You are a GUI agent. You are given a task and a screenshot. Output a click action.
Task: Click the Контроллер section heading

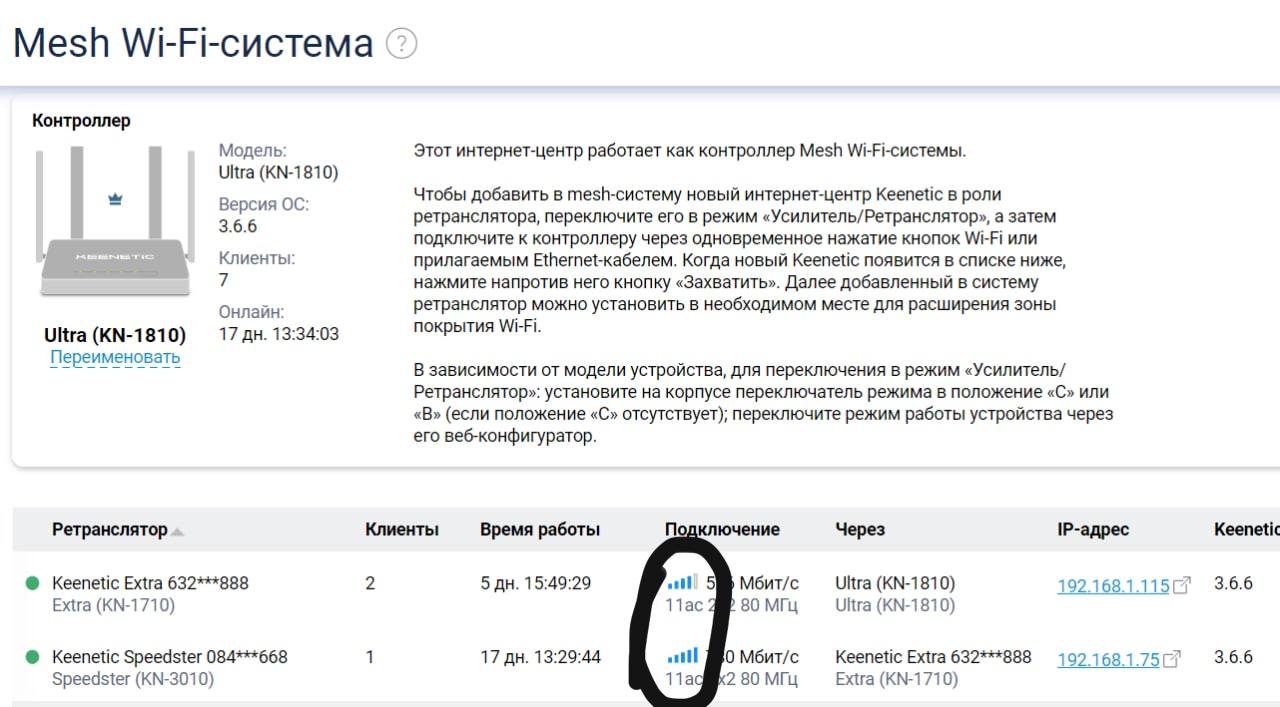pyautogui.click(x=81, y=121)
